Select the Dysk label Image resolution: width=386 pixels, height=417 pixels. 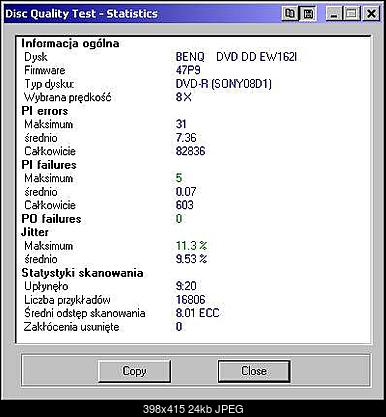click(x=36, y=57)
